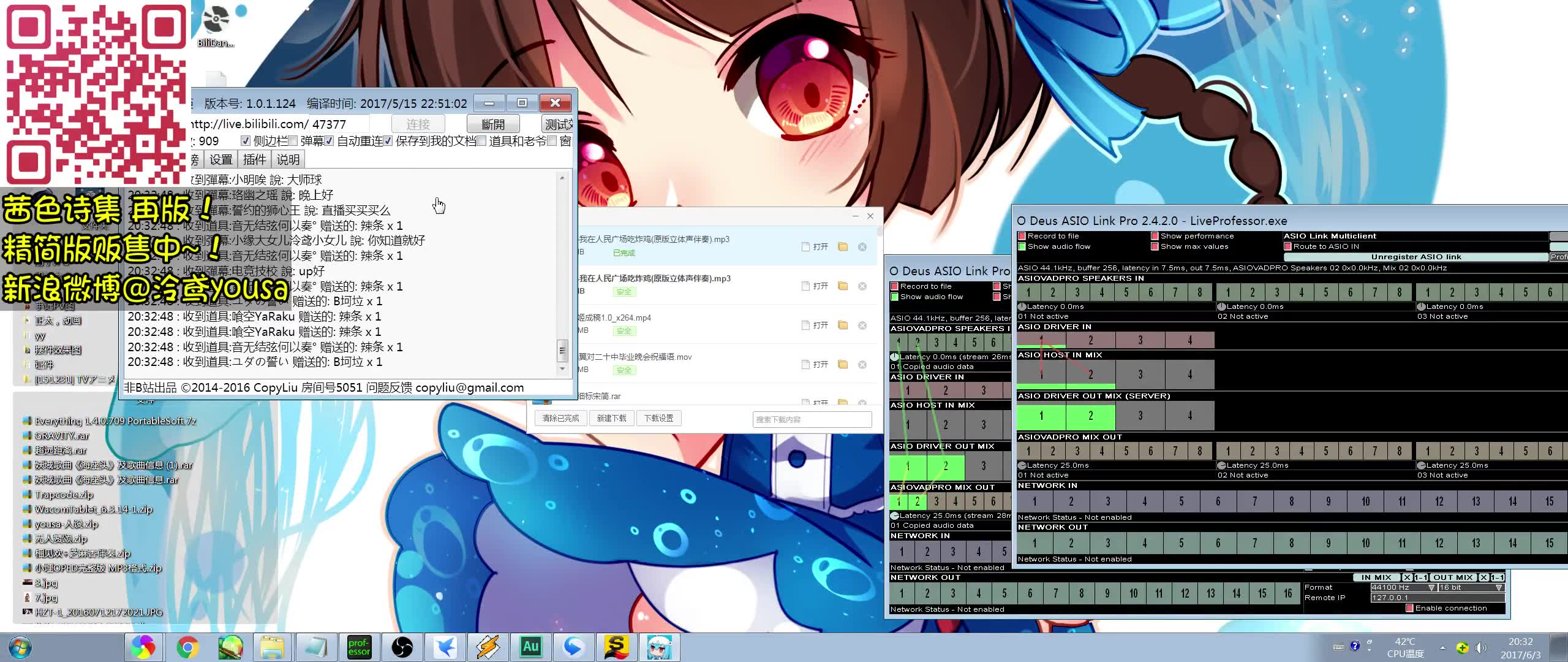Open the Xunlei blue bird taskbar icon
The width and height of the screenshot is (1568, 662).
[445, 647]
